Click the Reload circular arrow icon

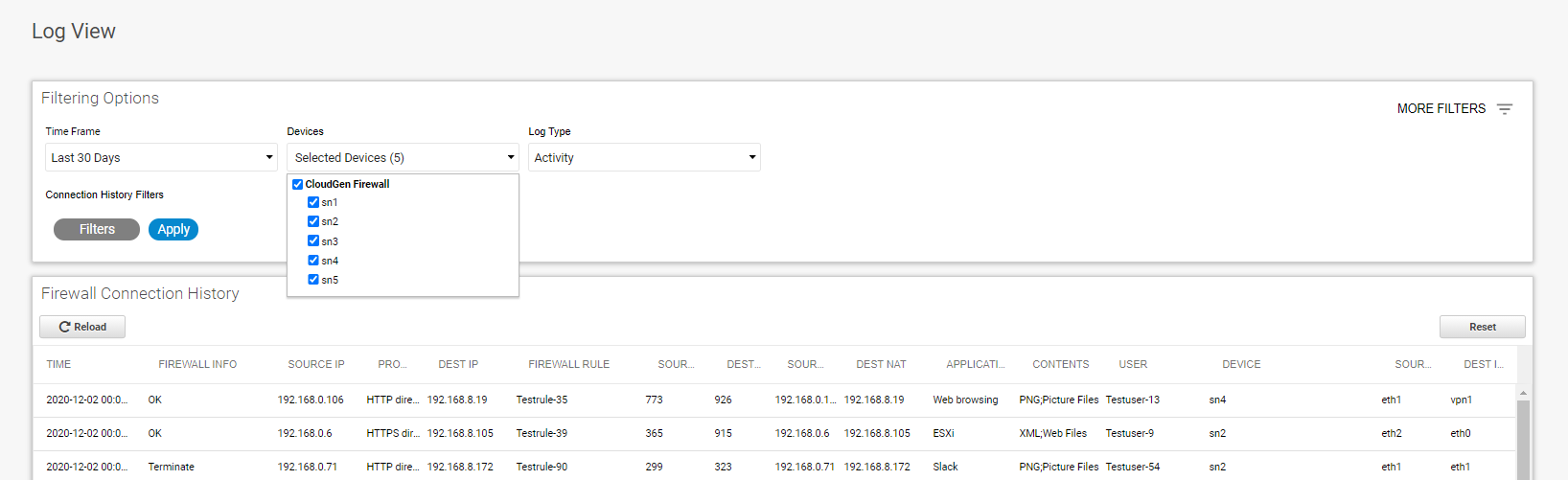tap(65, 327)
